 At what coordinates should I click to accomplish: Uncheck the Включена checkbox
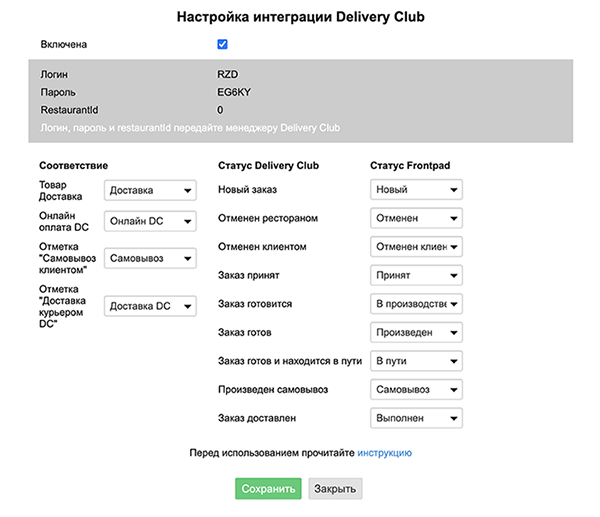[222, 44]
